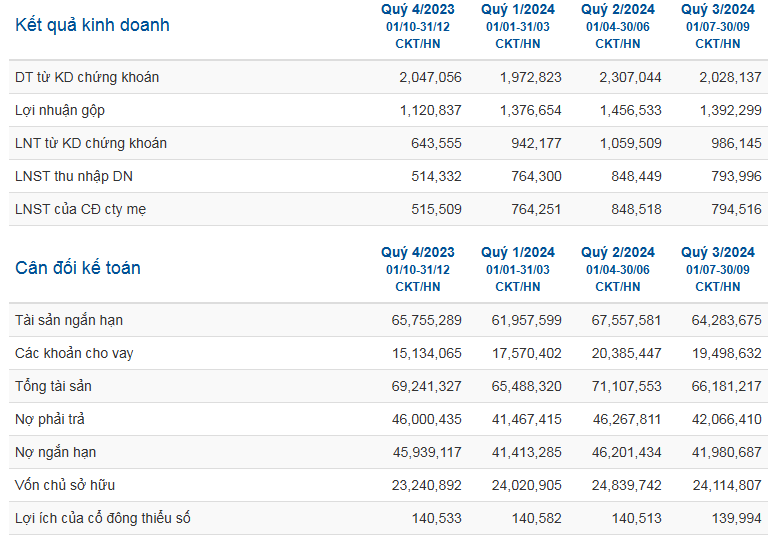Screen dimensions: 776x541
Task: Click the "LNST thu nhập DN" row label
Action: [74, 177]
